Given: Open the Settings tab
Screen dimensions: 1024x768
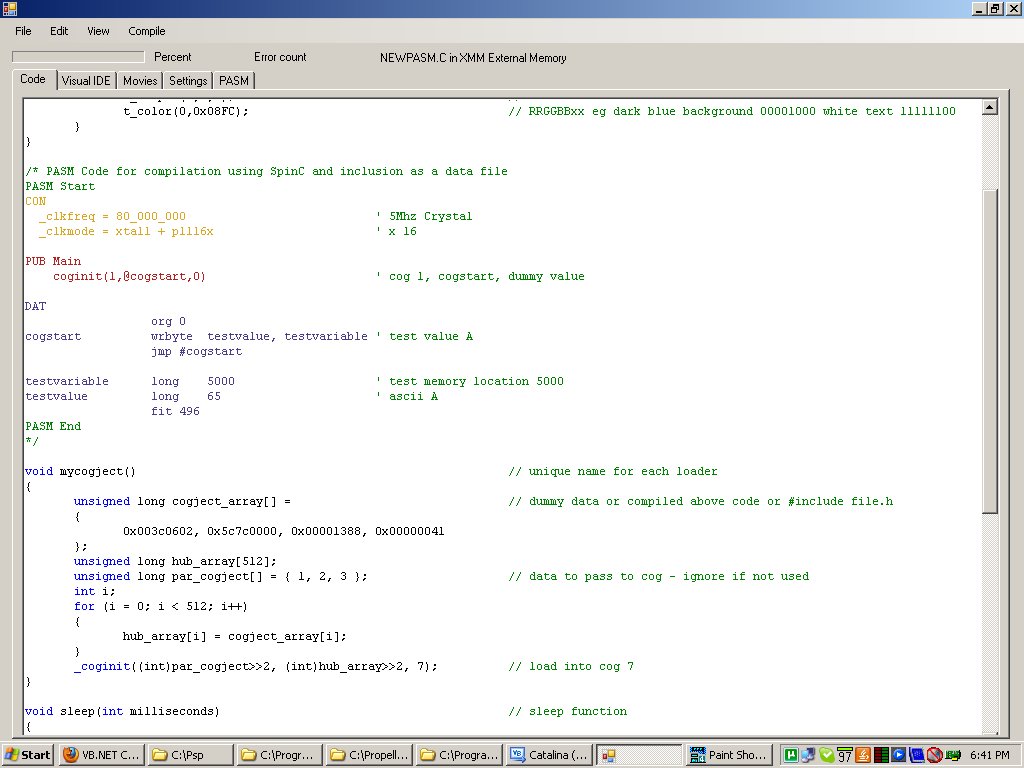Looking at the screenshot, I should tap(188, 81).
